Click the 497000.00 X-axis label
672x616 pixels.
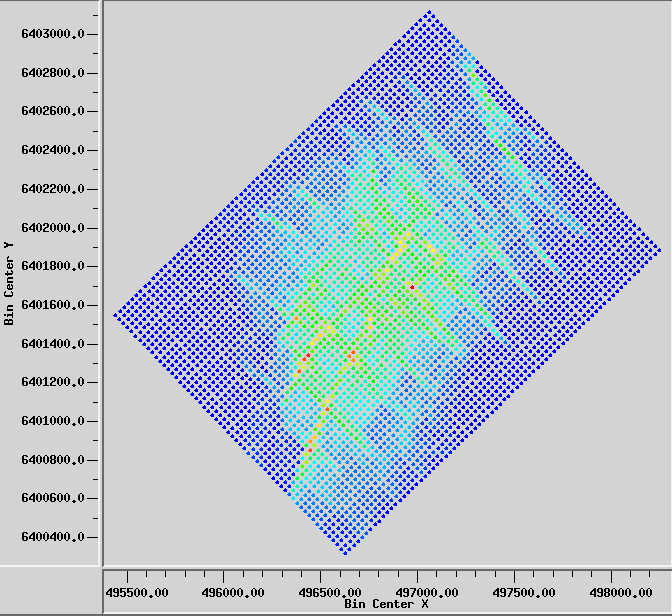pos(427,593)
